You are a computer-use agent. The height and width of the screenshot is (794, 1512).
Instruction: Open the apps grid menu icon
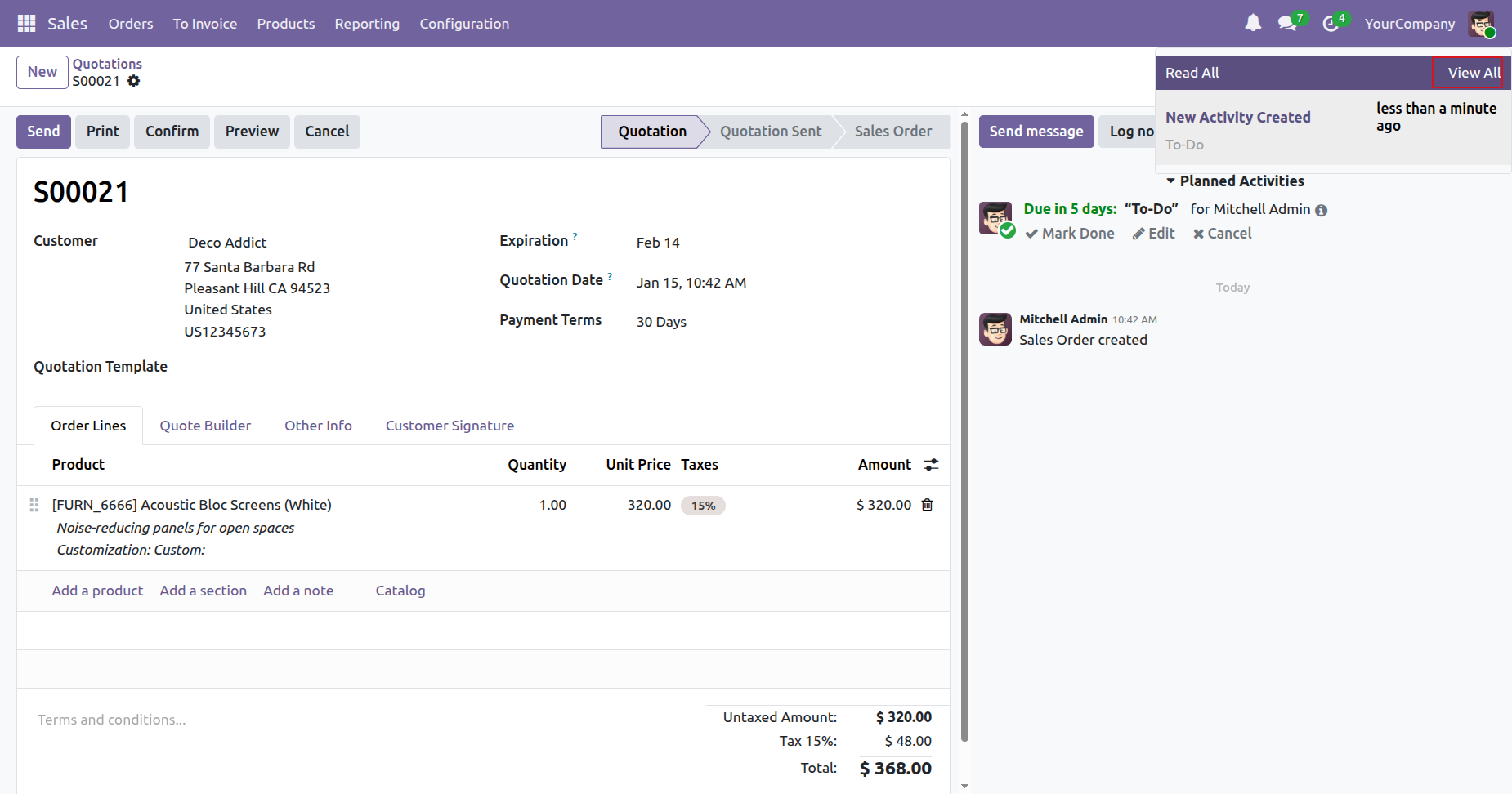click(26, 24)
